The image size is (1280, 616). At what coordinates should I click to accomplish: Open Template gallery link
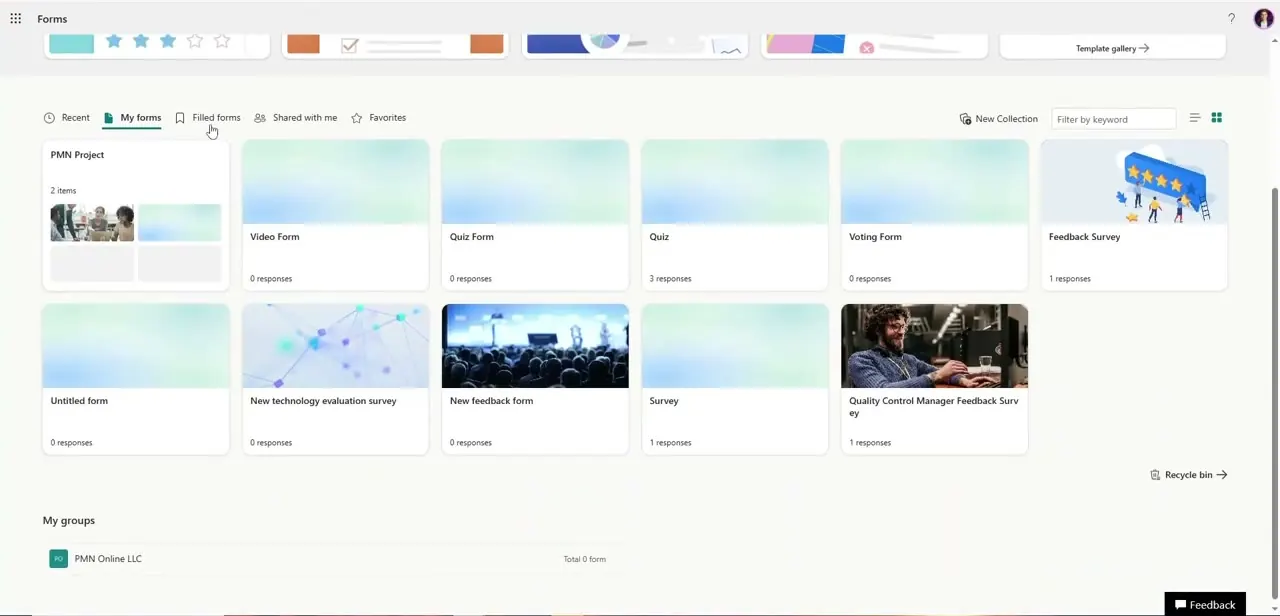(x=1112, y=48)
